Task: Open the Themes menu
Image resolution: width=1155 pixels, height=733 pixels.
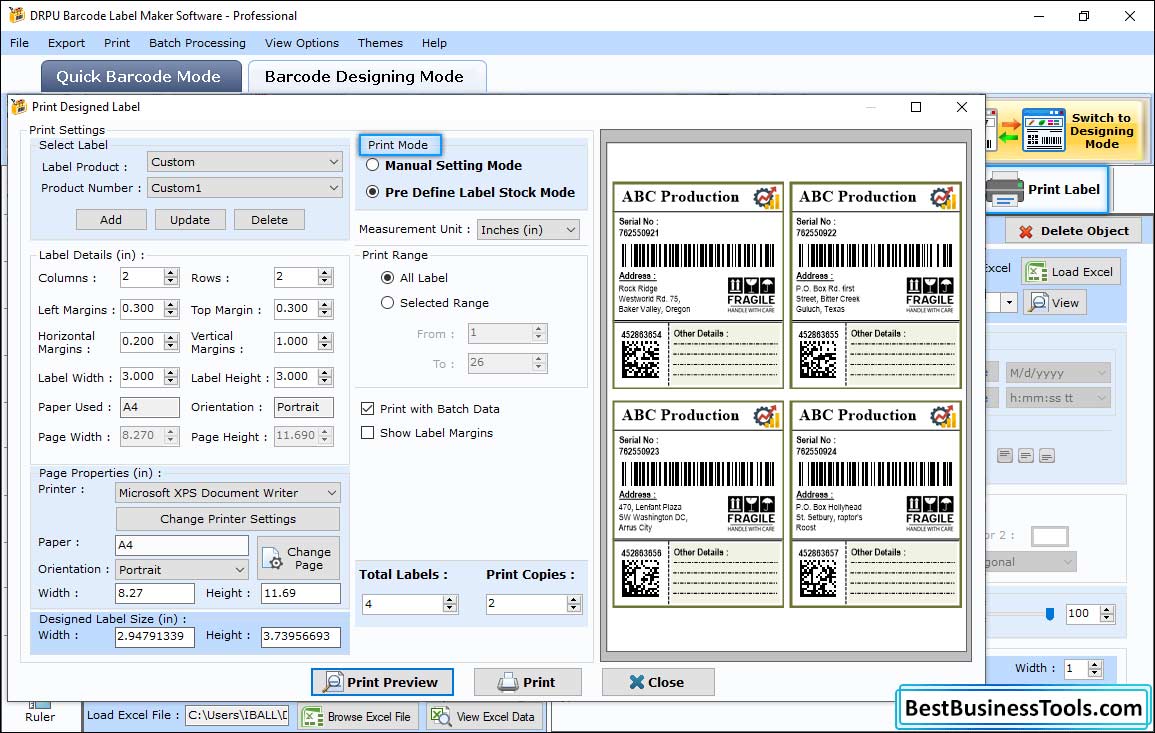Action: pyautogui.click(x=380, y=43)
